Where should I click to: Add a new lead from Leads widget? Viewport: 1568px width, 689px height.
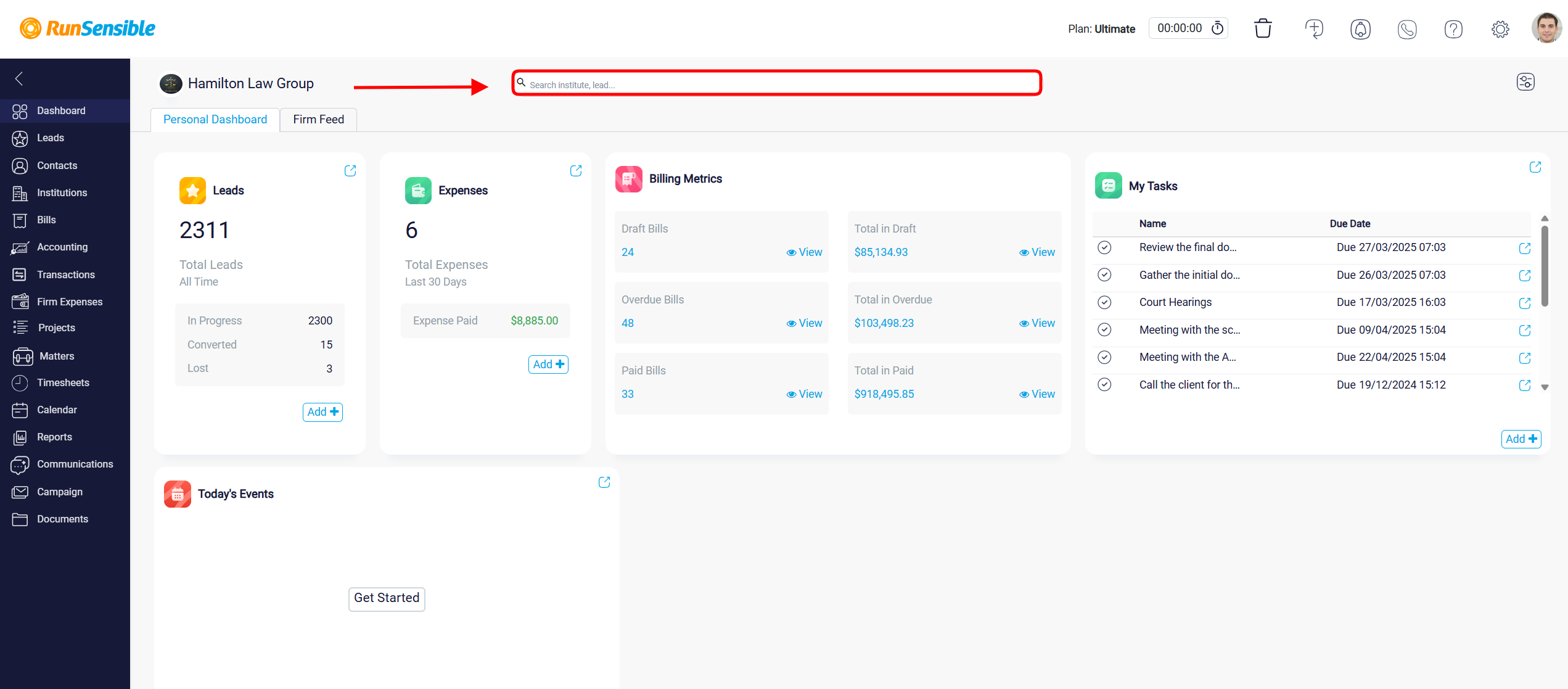[322, 412]
